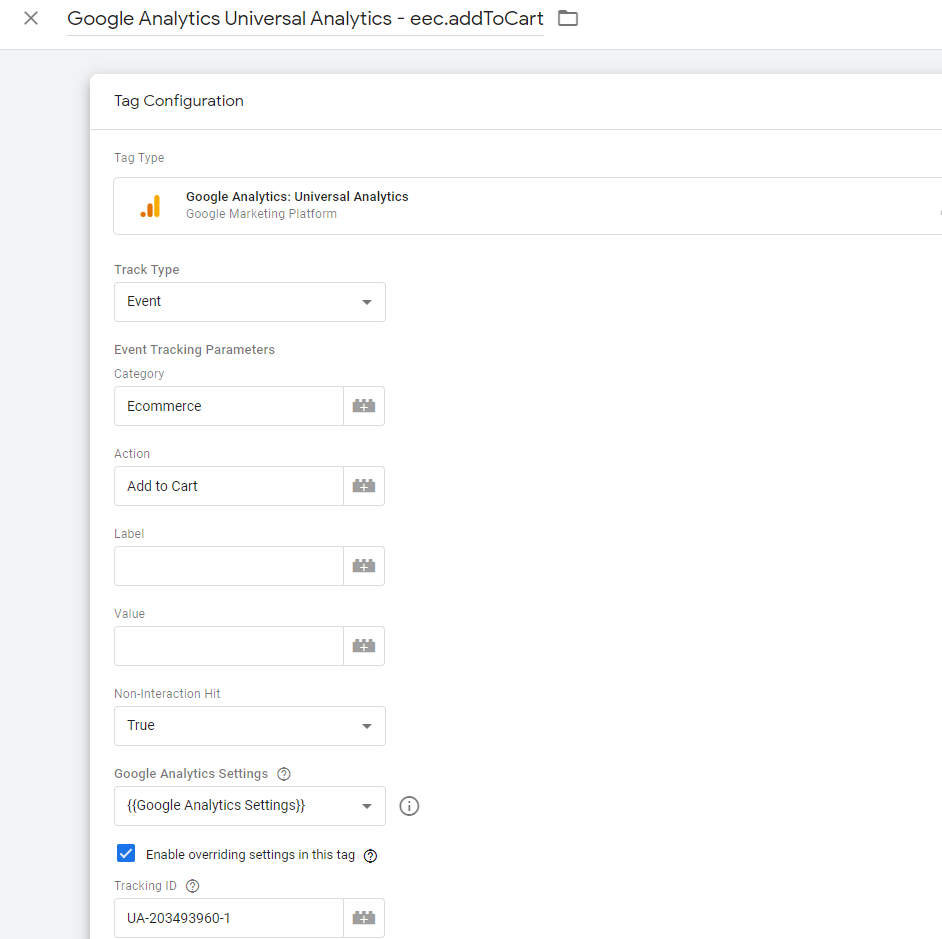Screen dimensions: 942x939
Task: Edit the Category field Ecommerce
Action: coord(229,406)
